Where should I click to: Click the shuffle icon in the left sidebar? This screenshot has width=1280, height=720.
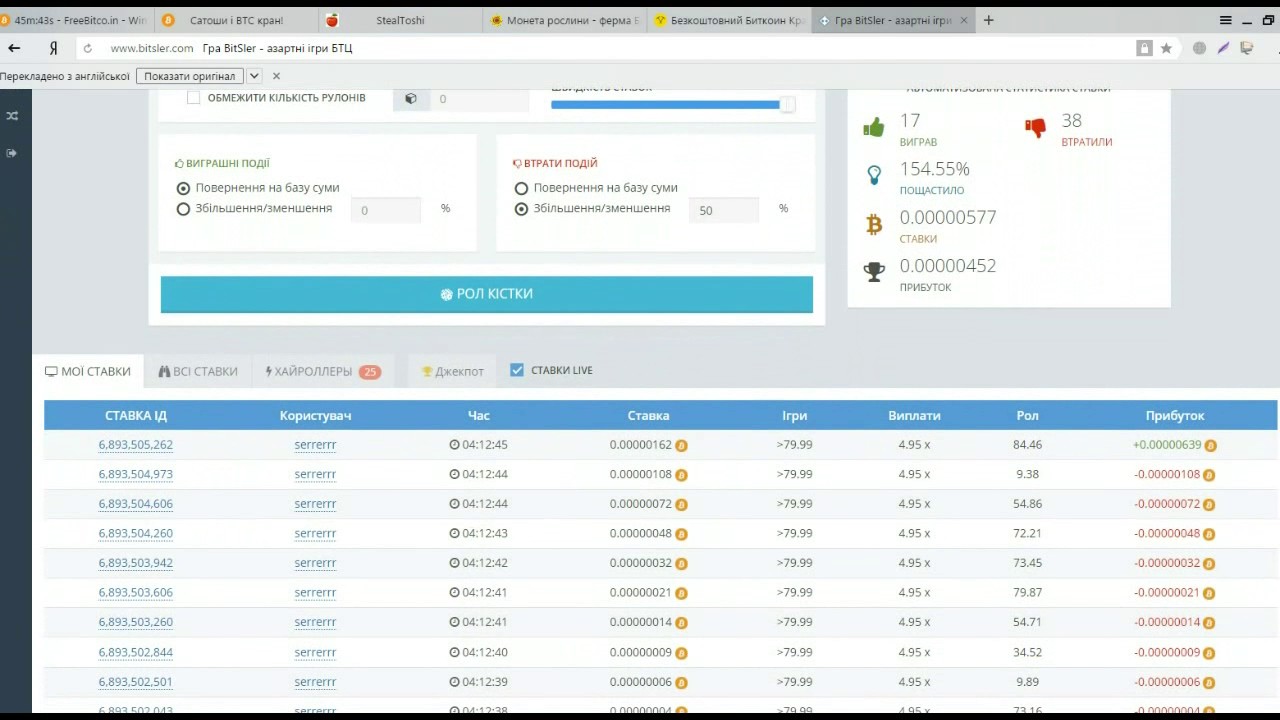12,116
